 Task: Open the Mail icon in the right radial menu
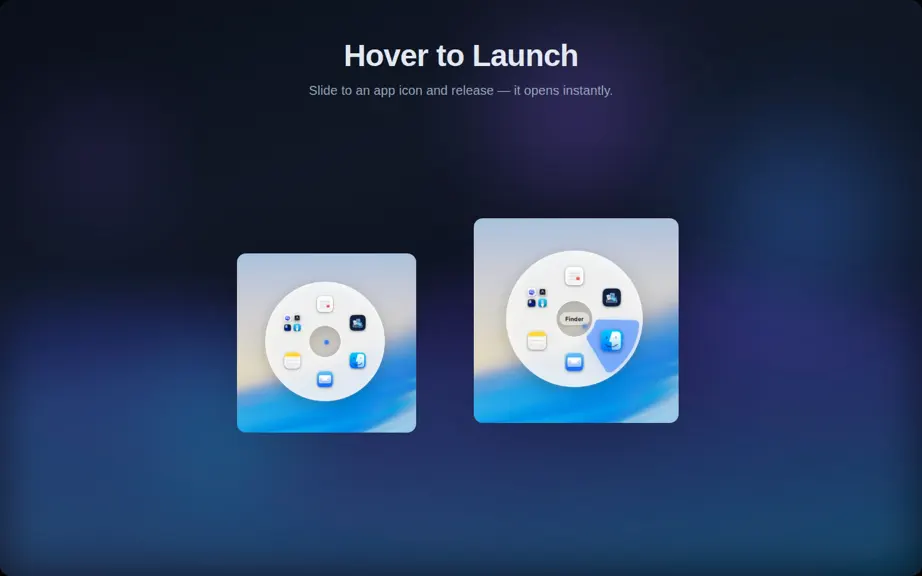[x=574, y=362]
